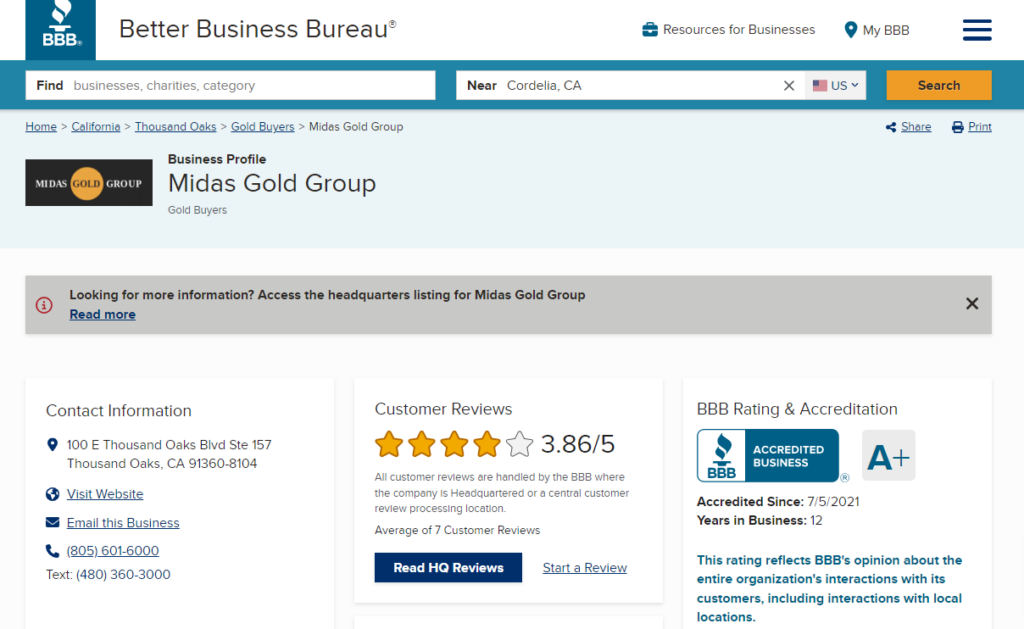Open the US country selector dropdown
The height and width of the screenshot is (629, 1024).
(x=836, y=85)
